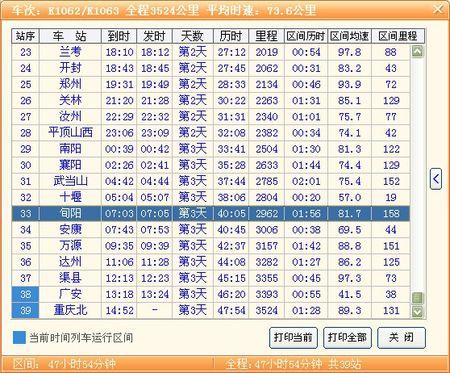450x373 pixels.
Task: Click day value 第3天 in 南阳 row
Action: (x=193, y=149)
